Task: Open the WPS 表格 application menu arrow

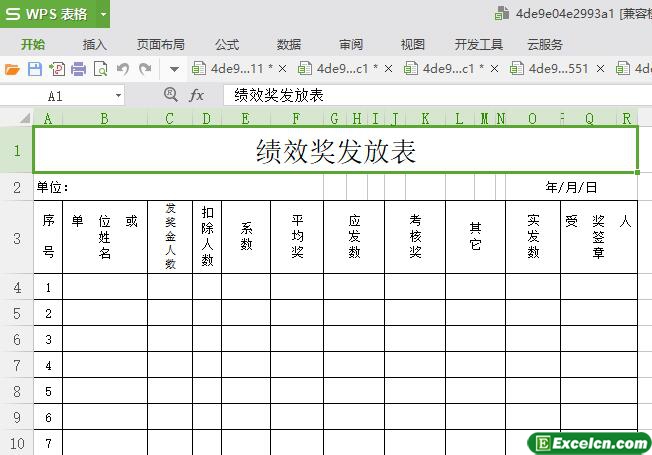Action: (x=103, y=14)
